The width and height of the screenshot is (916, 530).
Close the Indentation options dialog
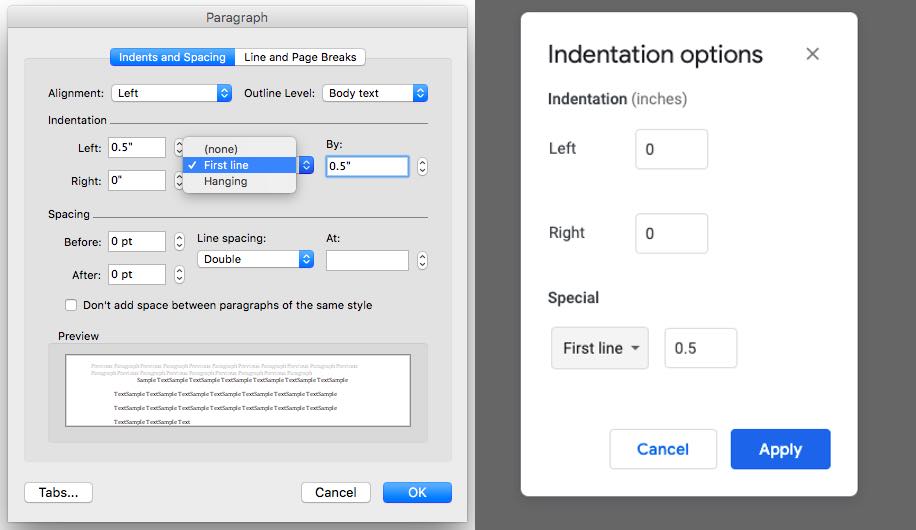pyautogui.click(x=812, y=54)
